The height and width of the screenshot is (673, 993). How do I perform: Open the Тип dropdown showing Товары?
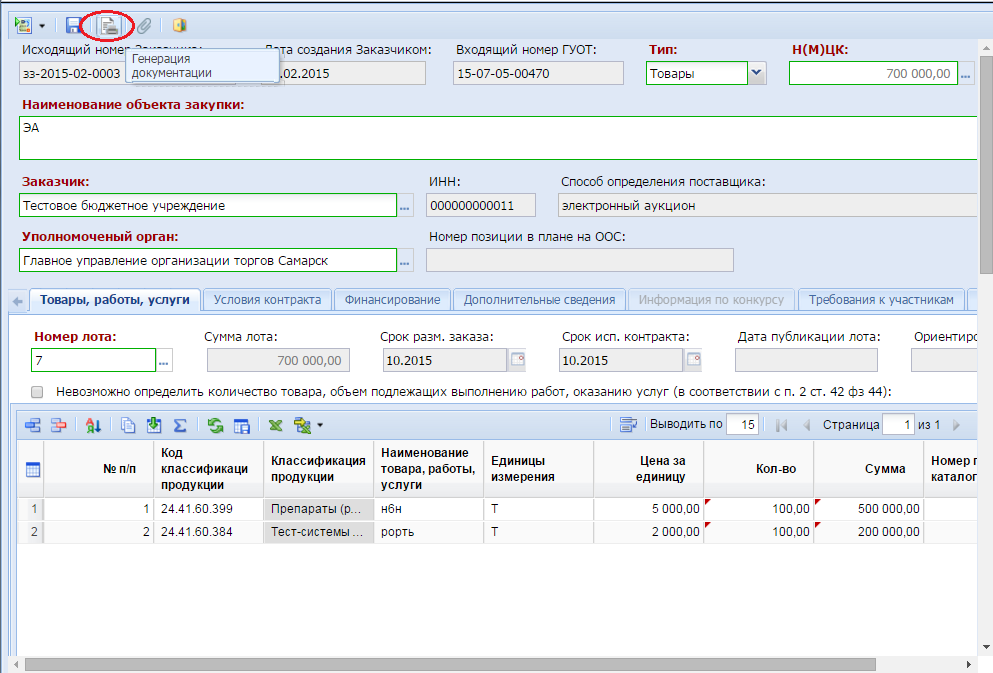point(756,73)
